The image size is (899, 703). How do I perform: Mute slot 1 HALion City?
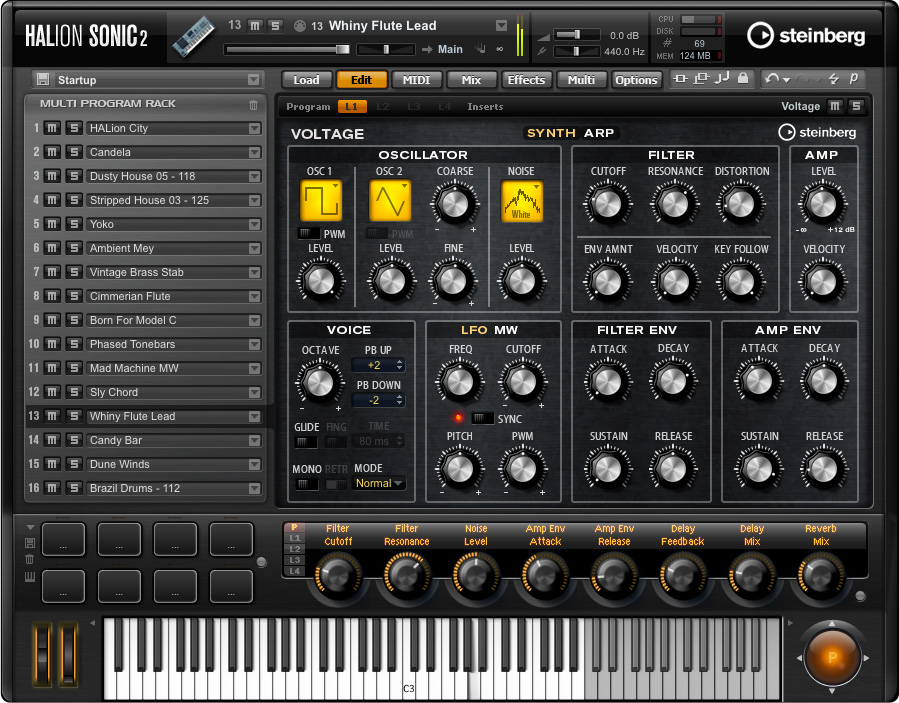click(x=52, y=128)
